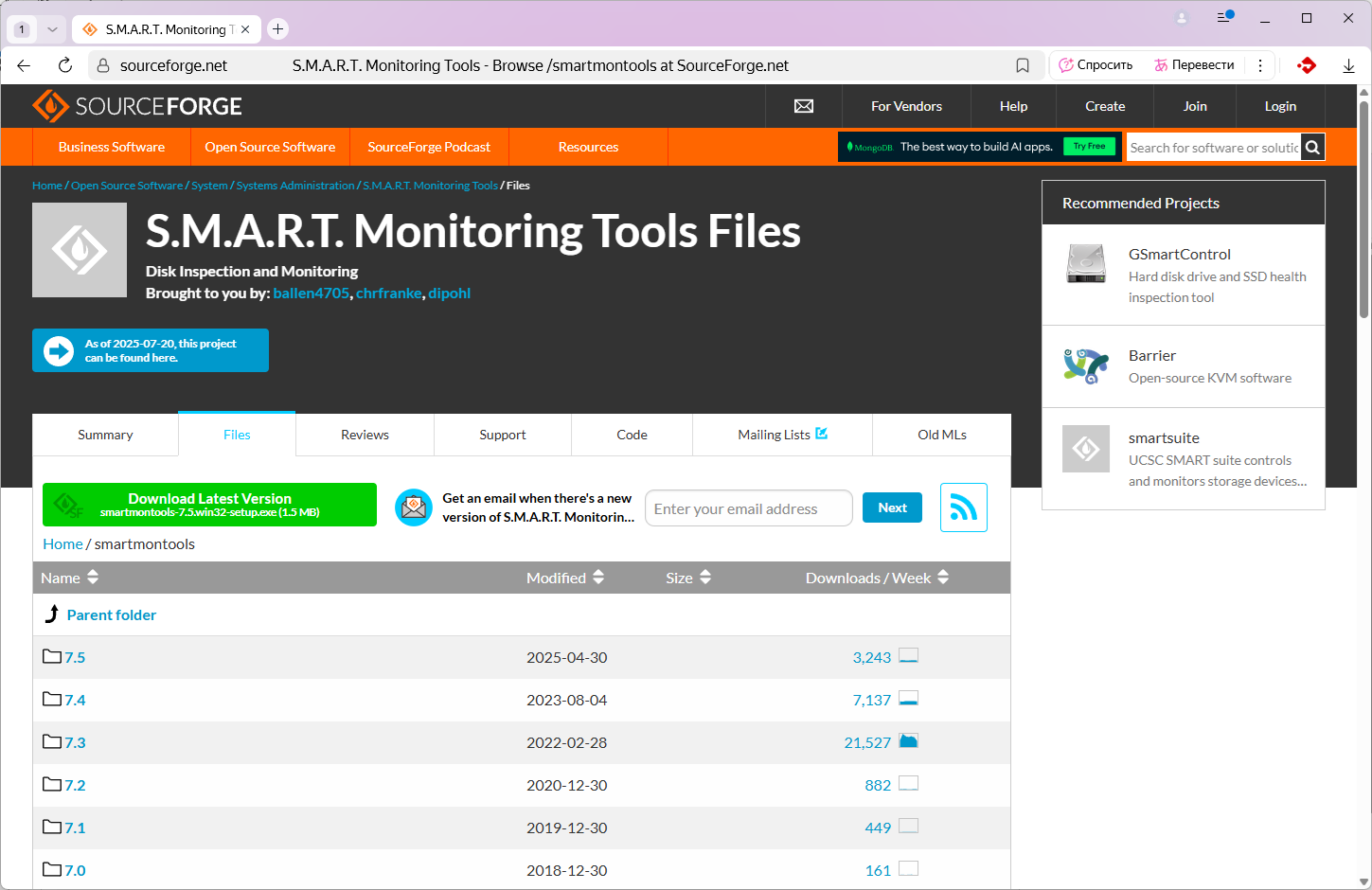The width and height of the screenshot is (1372, 890).
Task: Open the Mailing Lists tab
Action: (782, 435)
